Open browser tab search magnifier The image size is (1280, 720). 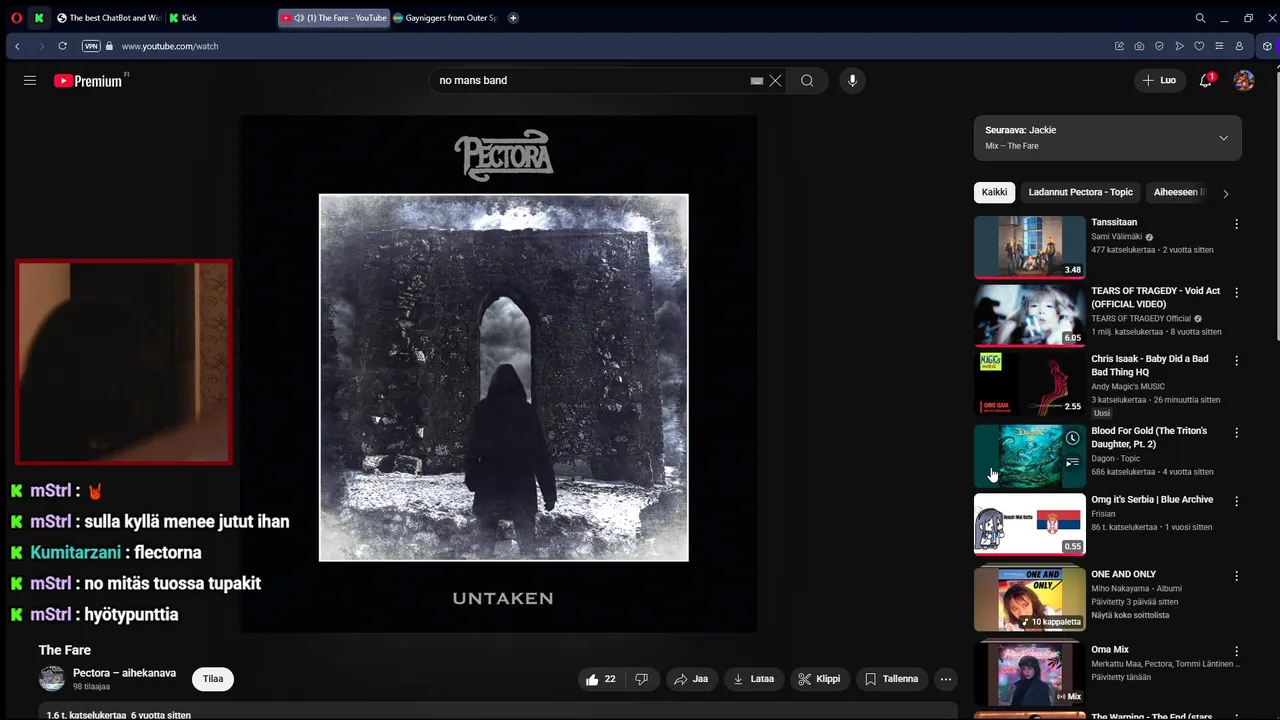pos(1200,18)
